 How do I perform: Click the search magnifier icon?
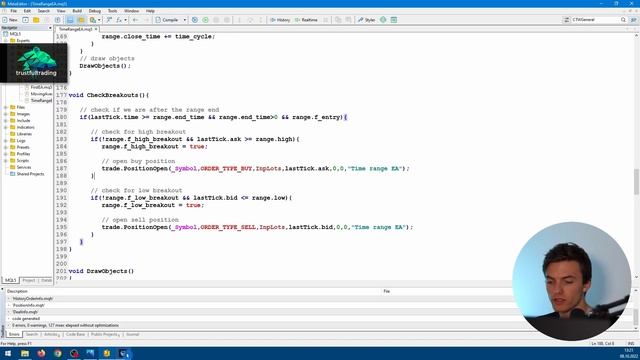pos(623,20)
